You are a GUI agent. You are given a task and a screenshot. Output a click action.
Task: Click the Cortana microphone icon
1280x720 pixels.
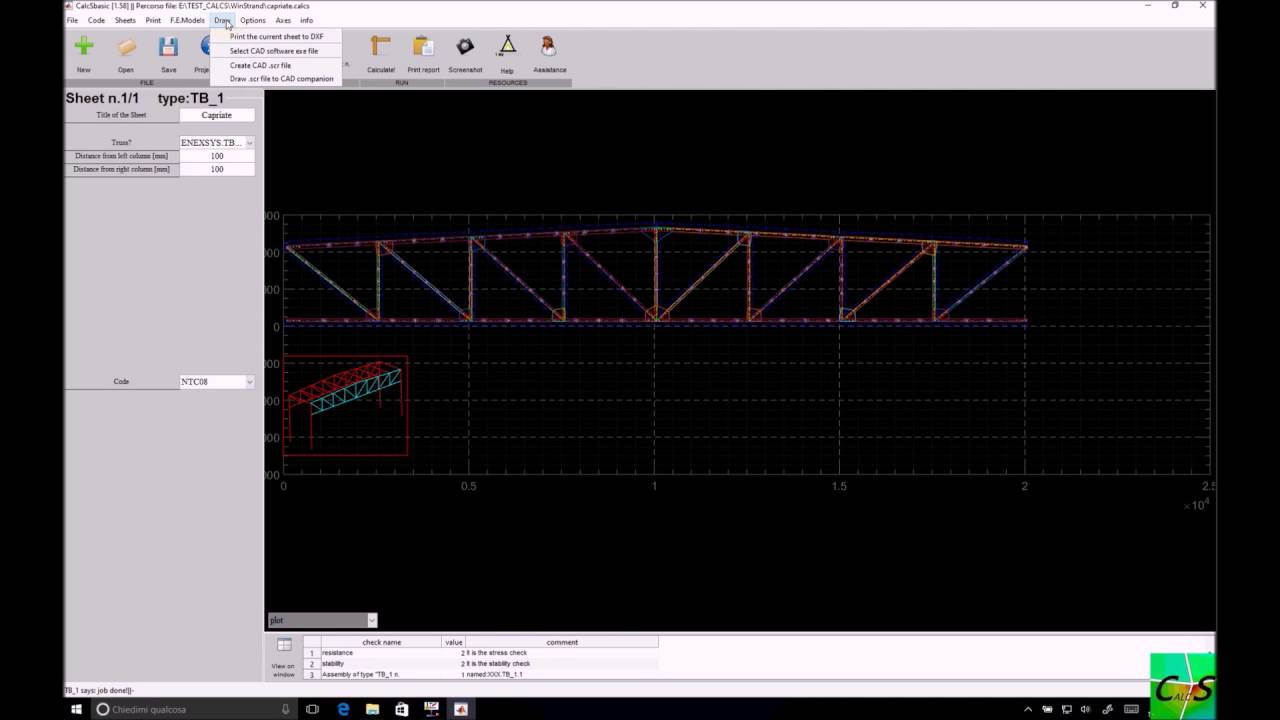(x=286, y=709)
